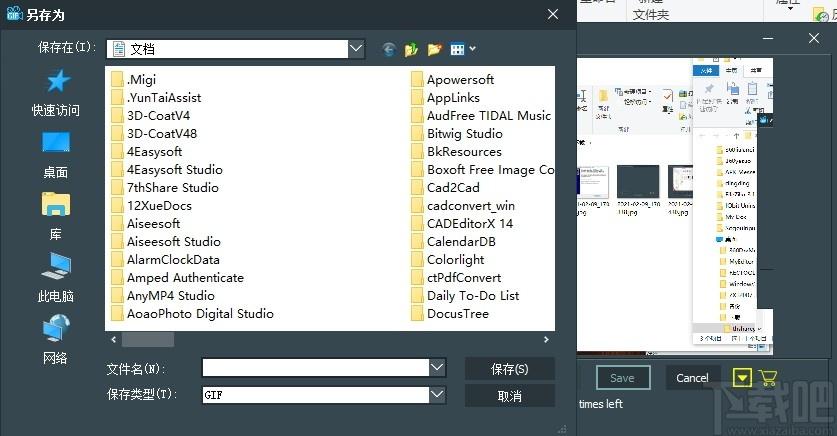Open Libraries (库) location
Viewport: 837px width, 436px height.
point(56,217)
